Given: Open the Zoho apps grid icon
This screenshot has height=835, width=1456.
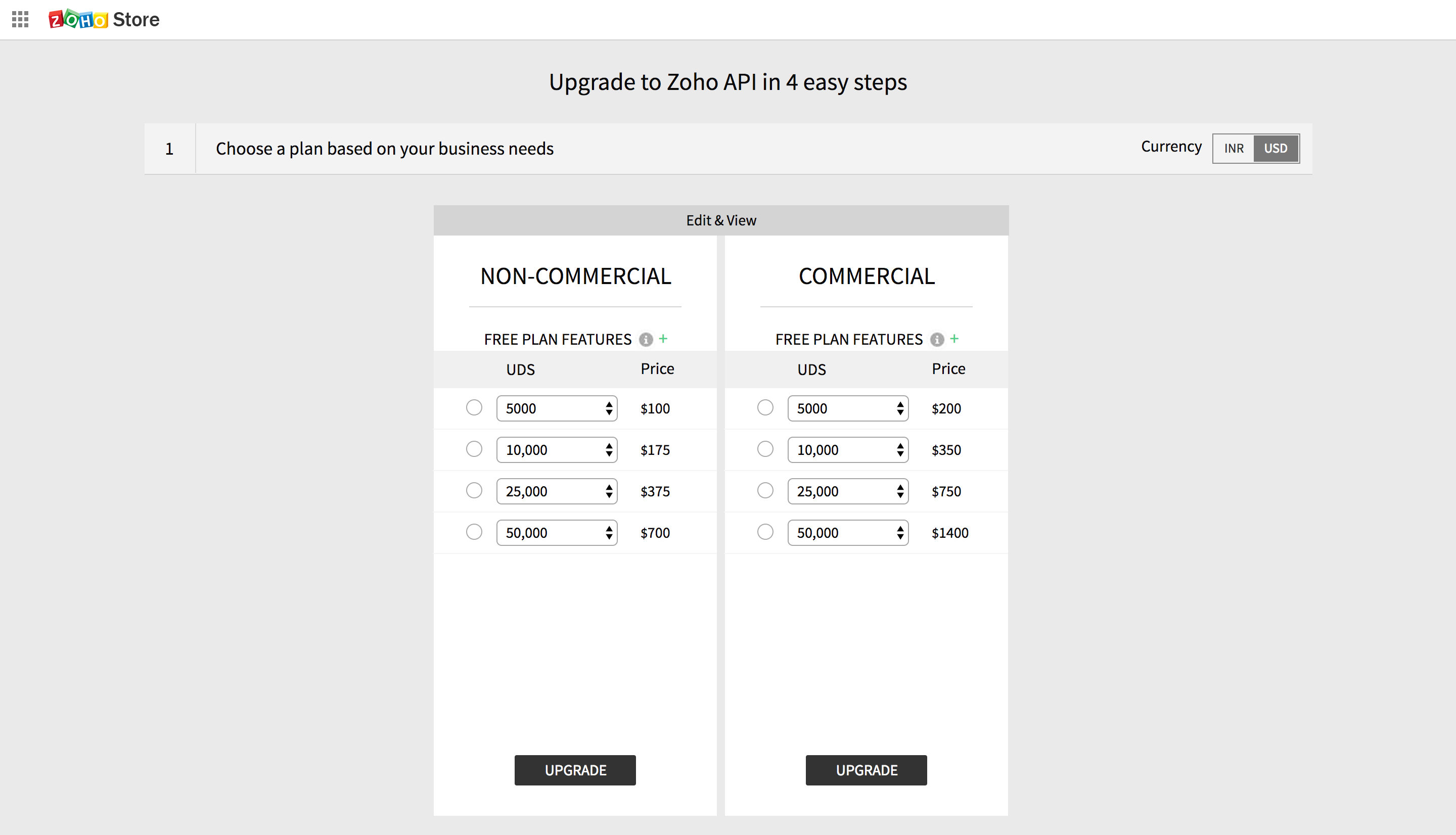Looking at the screenshot, I should pos(20,20).
